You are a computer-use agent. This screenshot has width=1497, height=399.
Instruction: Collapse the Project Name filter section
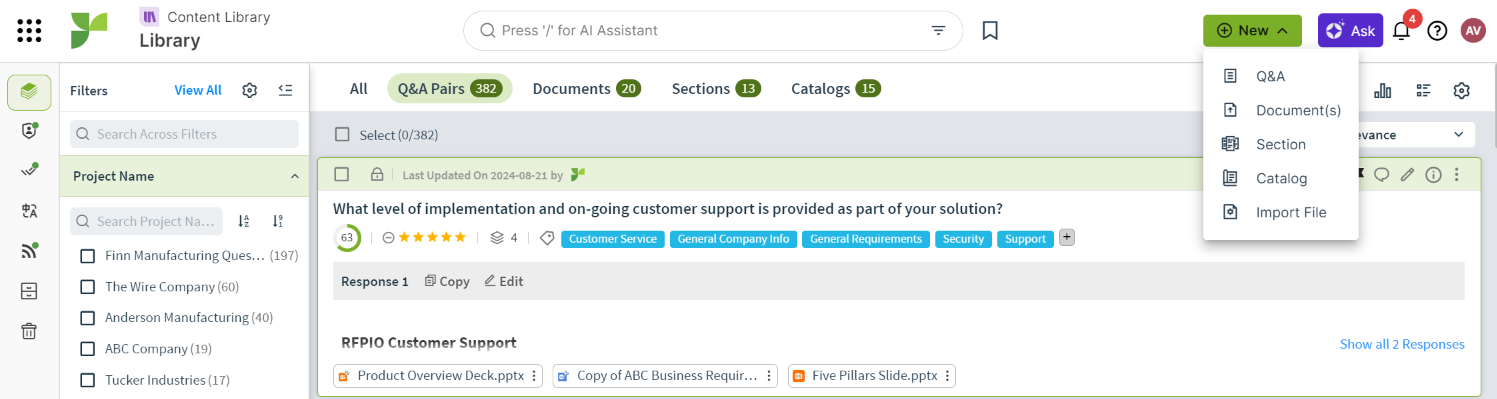click(294, 176)
